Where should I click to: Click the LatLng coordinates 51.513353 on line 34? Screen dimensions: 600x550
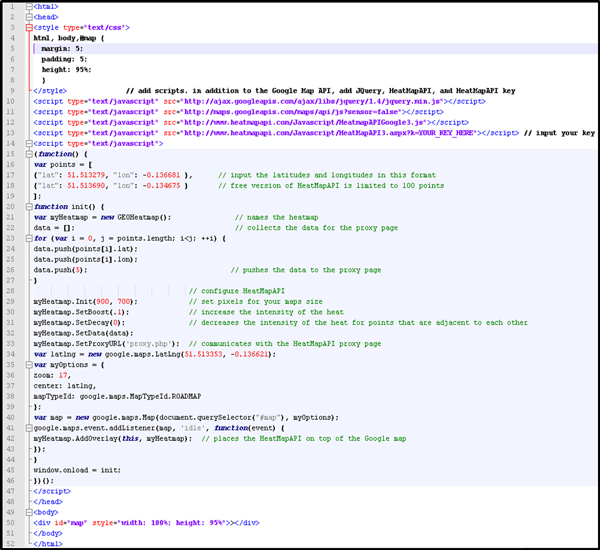tap(203, 354)
